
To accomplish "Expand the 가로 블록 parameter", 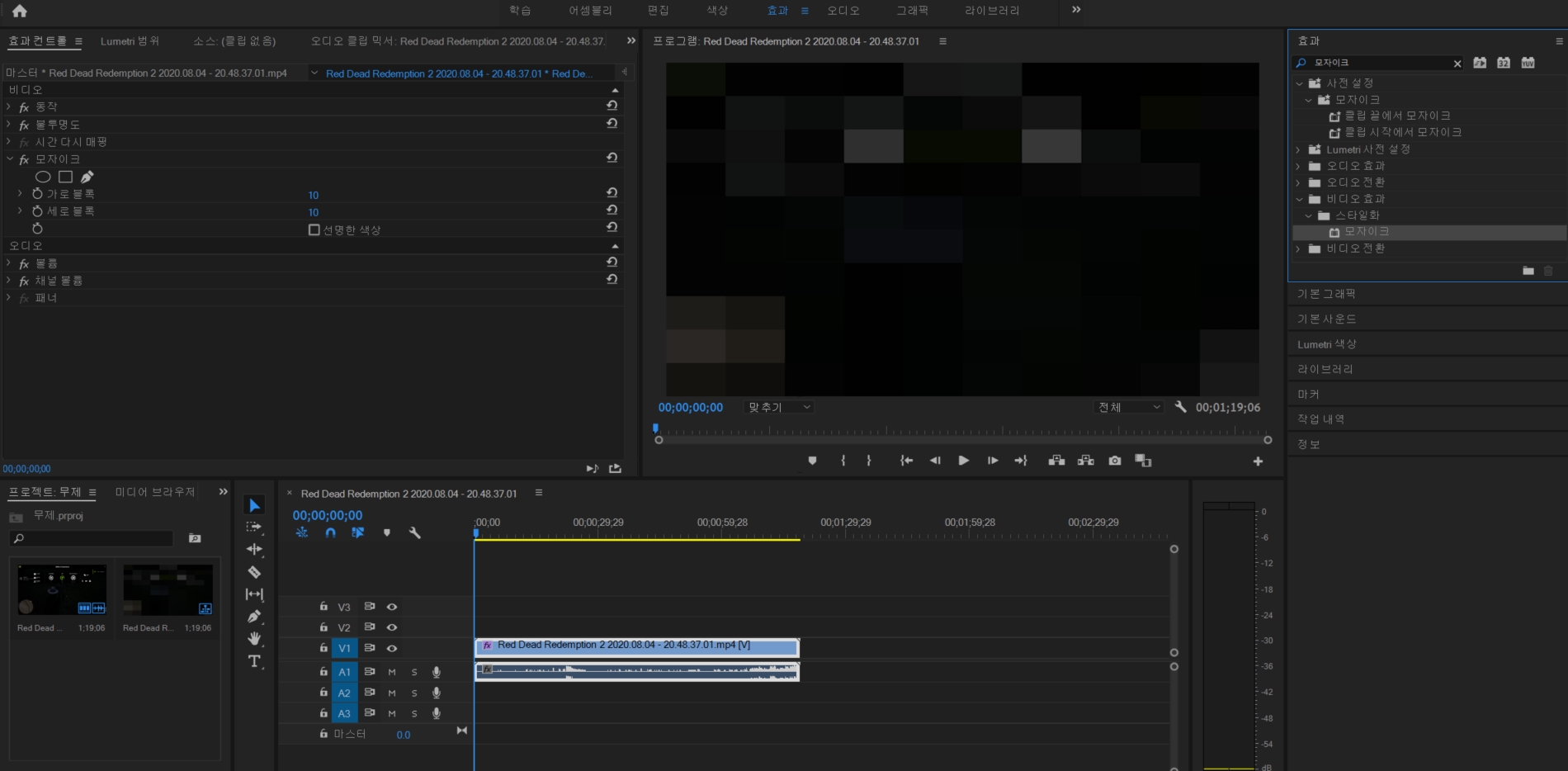I will coord(20,193).
